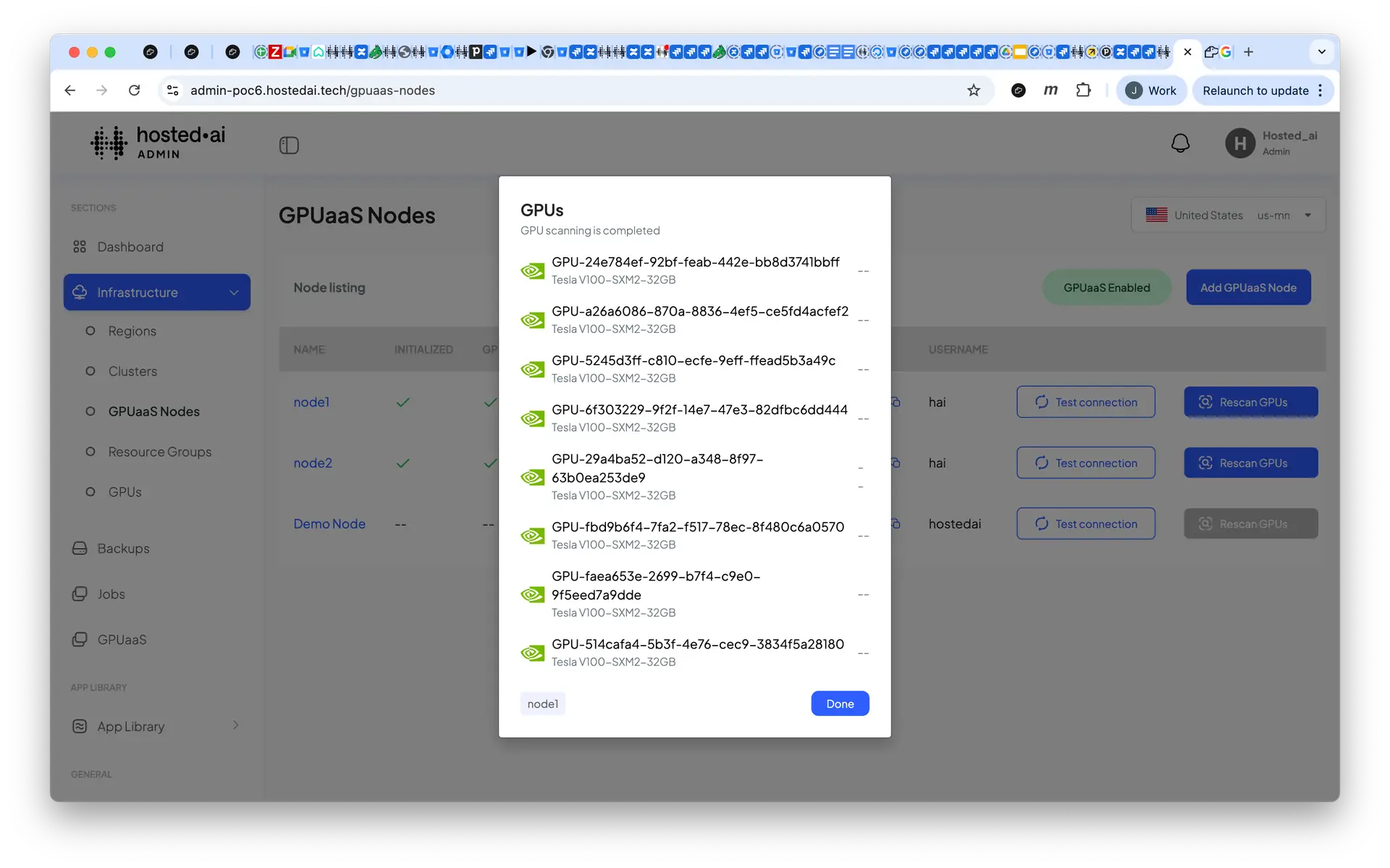Image resolution: width=1390 pixels, height=868 pixels.
Task: Open the notifications bell icon
Action: pyautogui.click(x=1181, y=143)
